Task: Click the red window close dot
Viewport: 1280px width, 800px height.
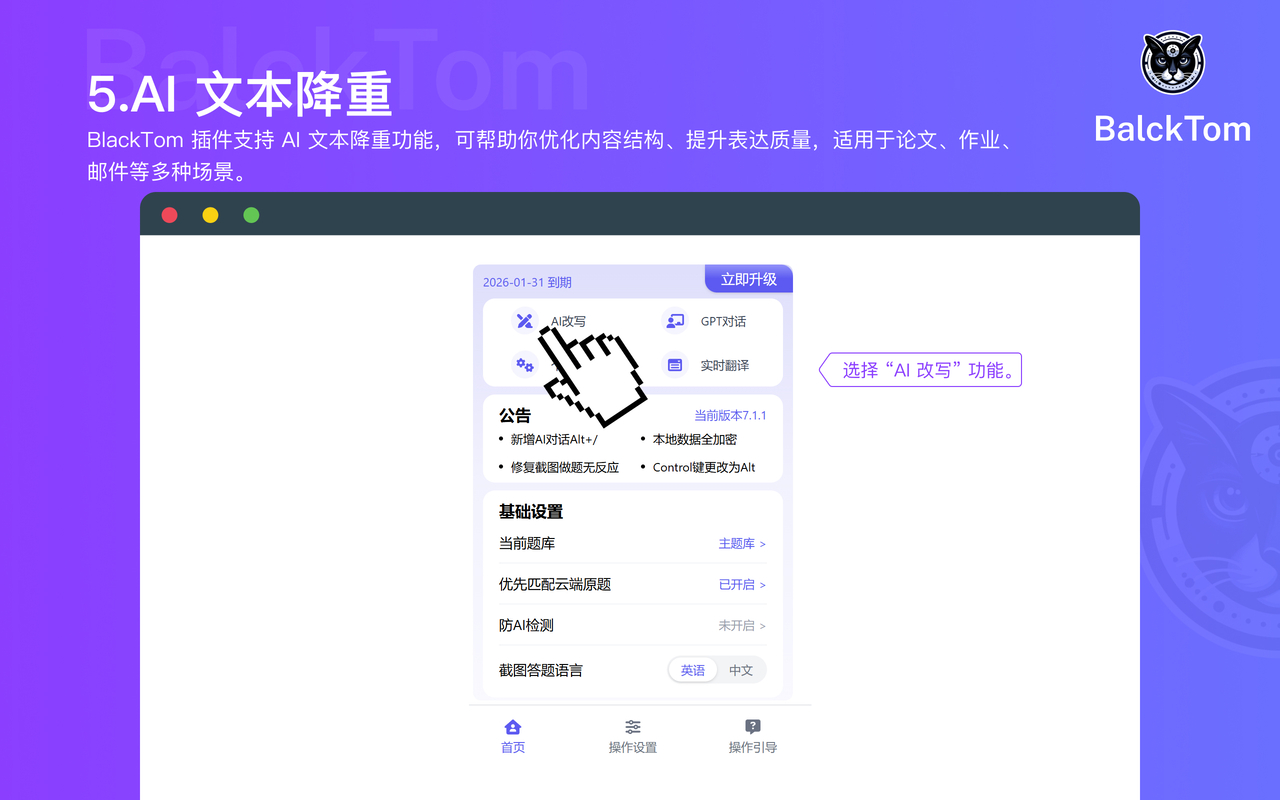Action: (x=170, y=215)
